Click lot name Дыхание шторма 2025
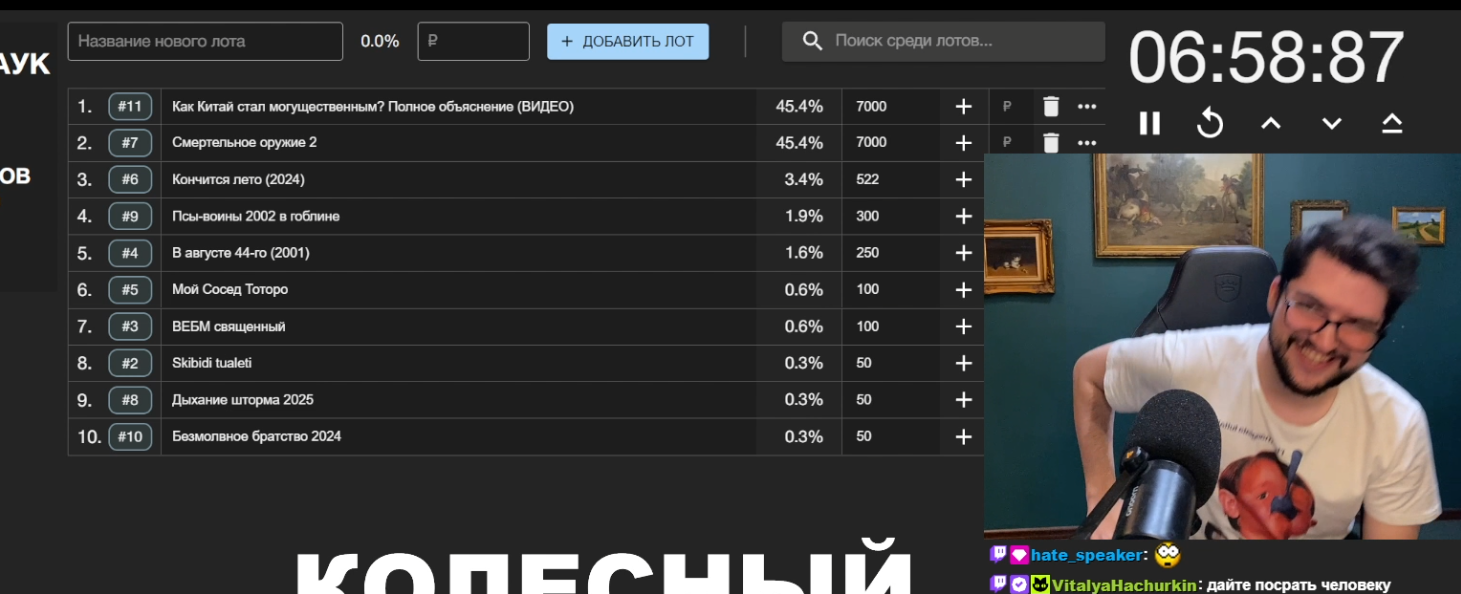 point(243,400)
